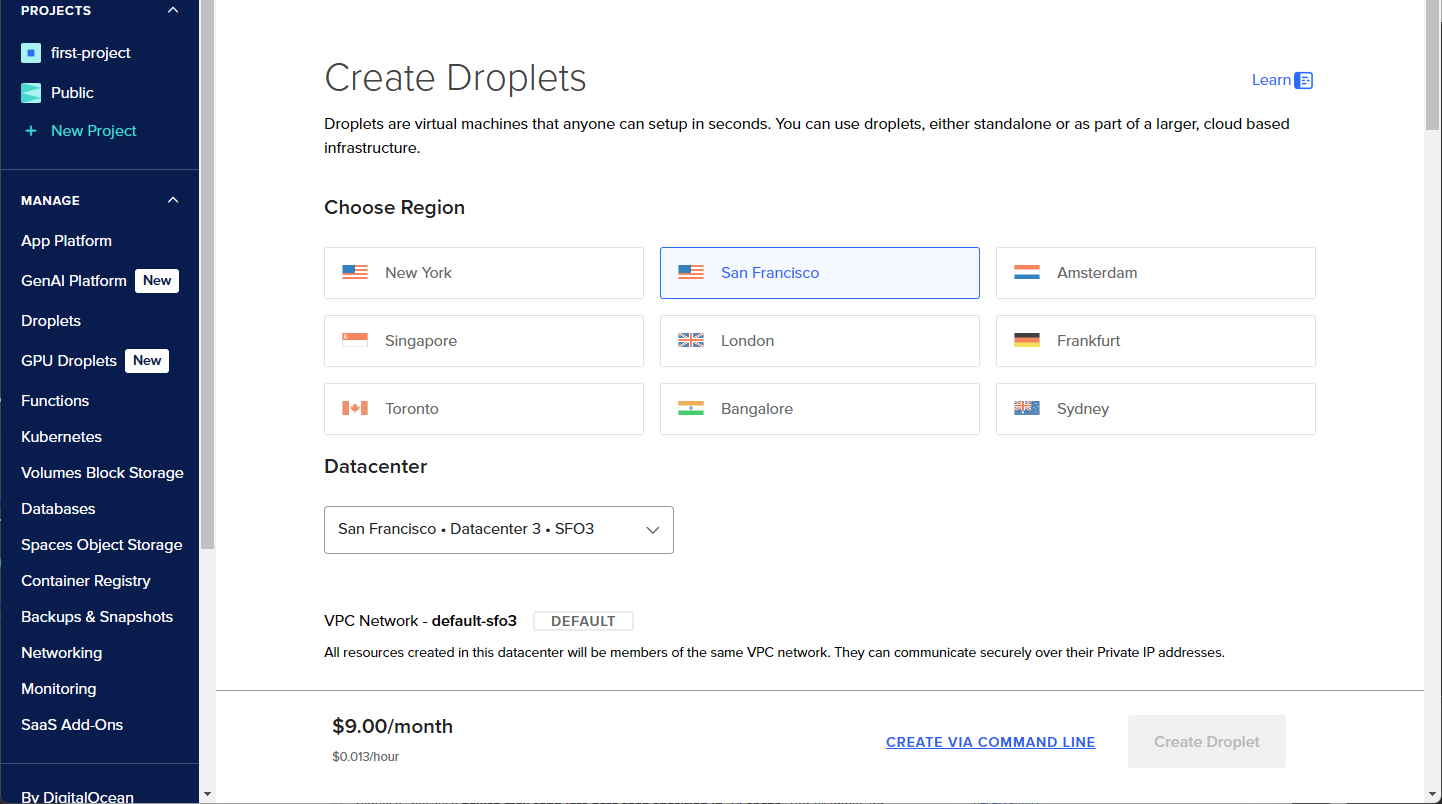Click the New badge beside GenAI Platform
The height and width of the screenshot is (804, 1442).
point(157,281)
